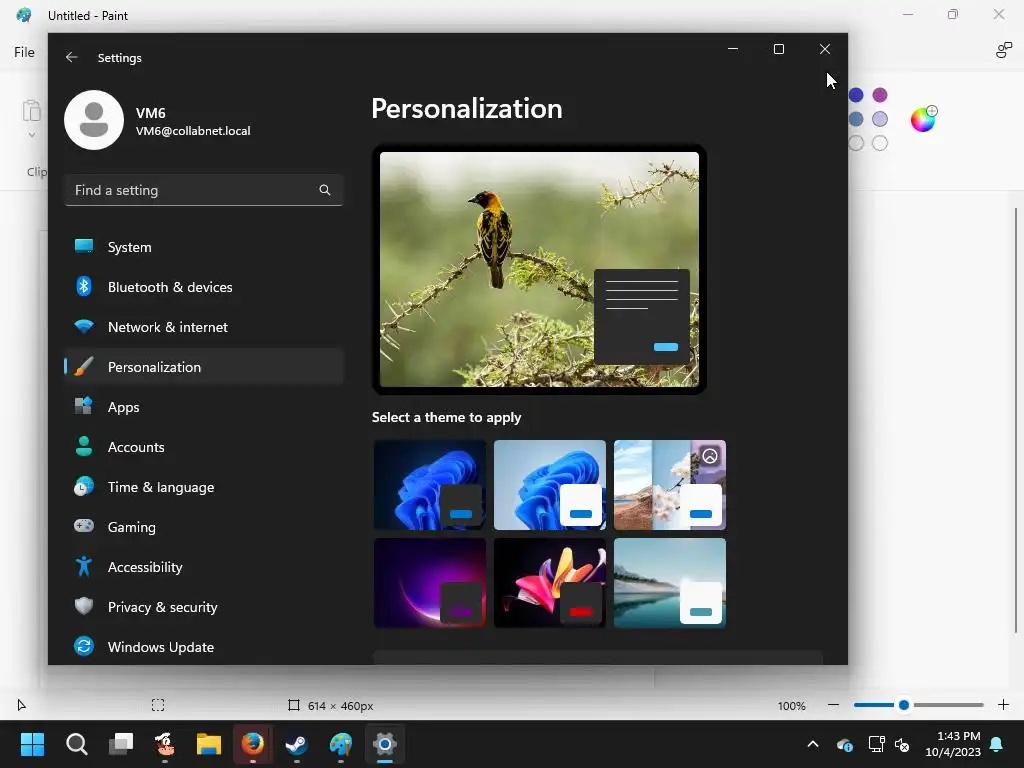Expand the paste dropdown arrow in Paint

(31, 135)
